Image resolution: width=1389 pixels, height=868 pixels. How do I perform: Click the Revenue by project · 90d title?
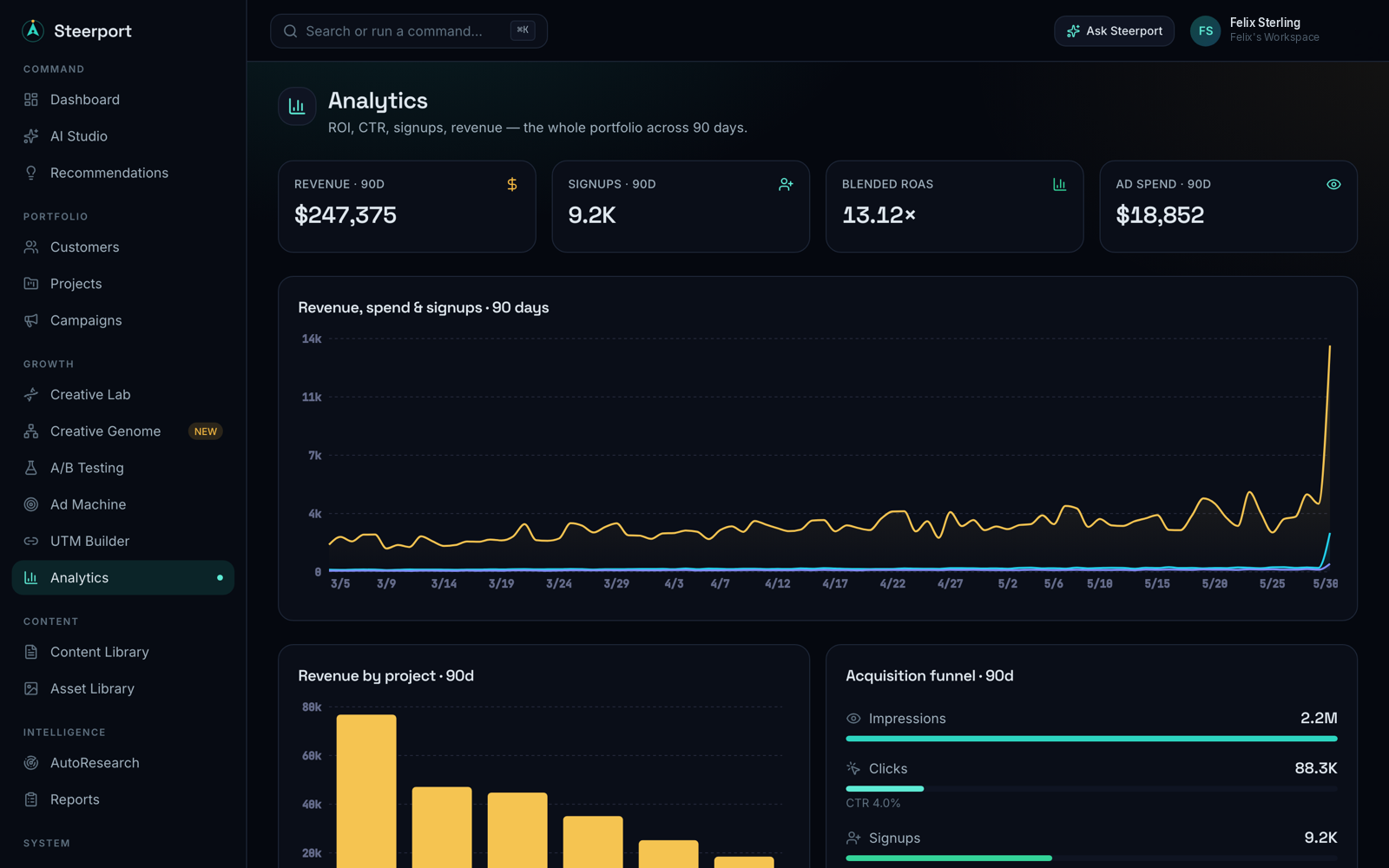pyautogui.click(x=386, y=675)
